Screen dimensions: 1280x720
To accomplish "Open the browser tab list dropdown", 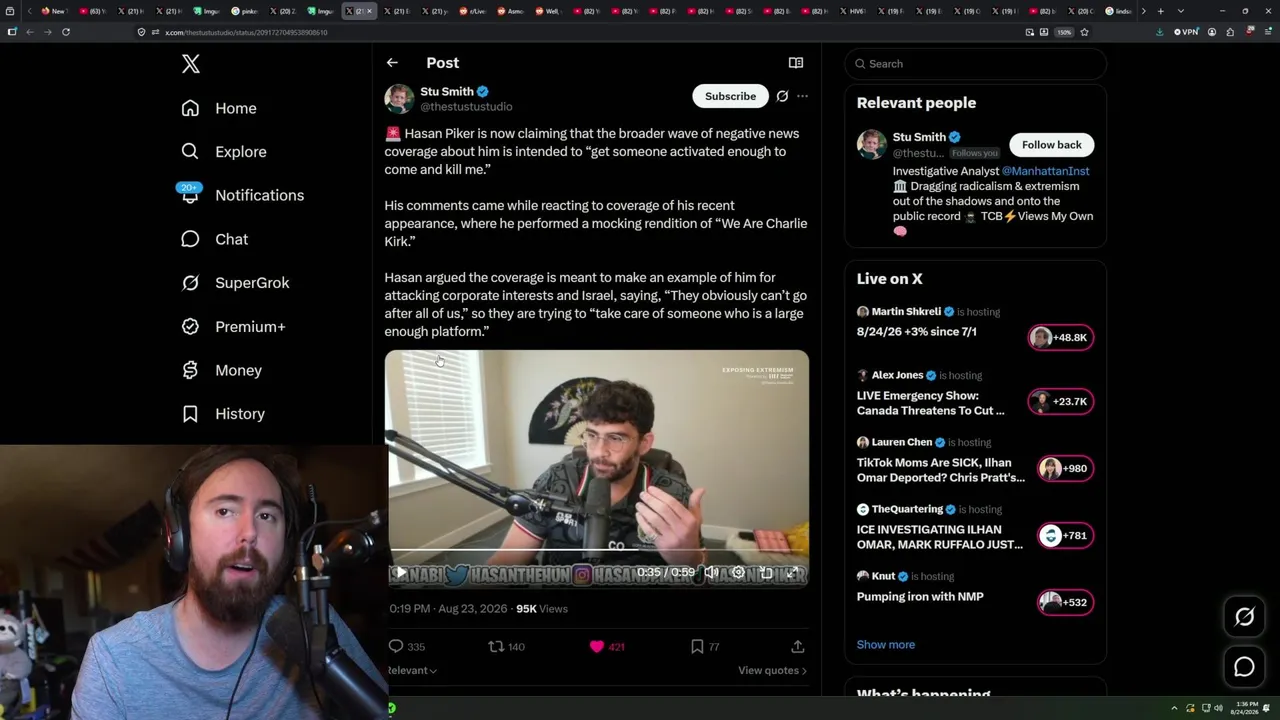I will tap(1181, 11).
